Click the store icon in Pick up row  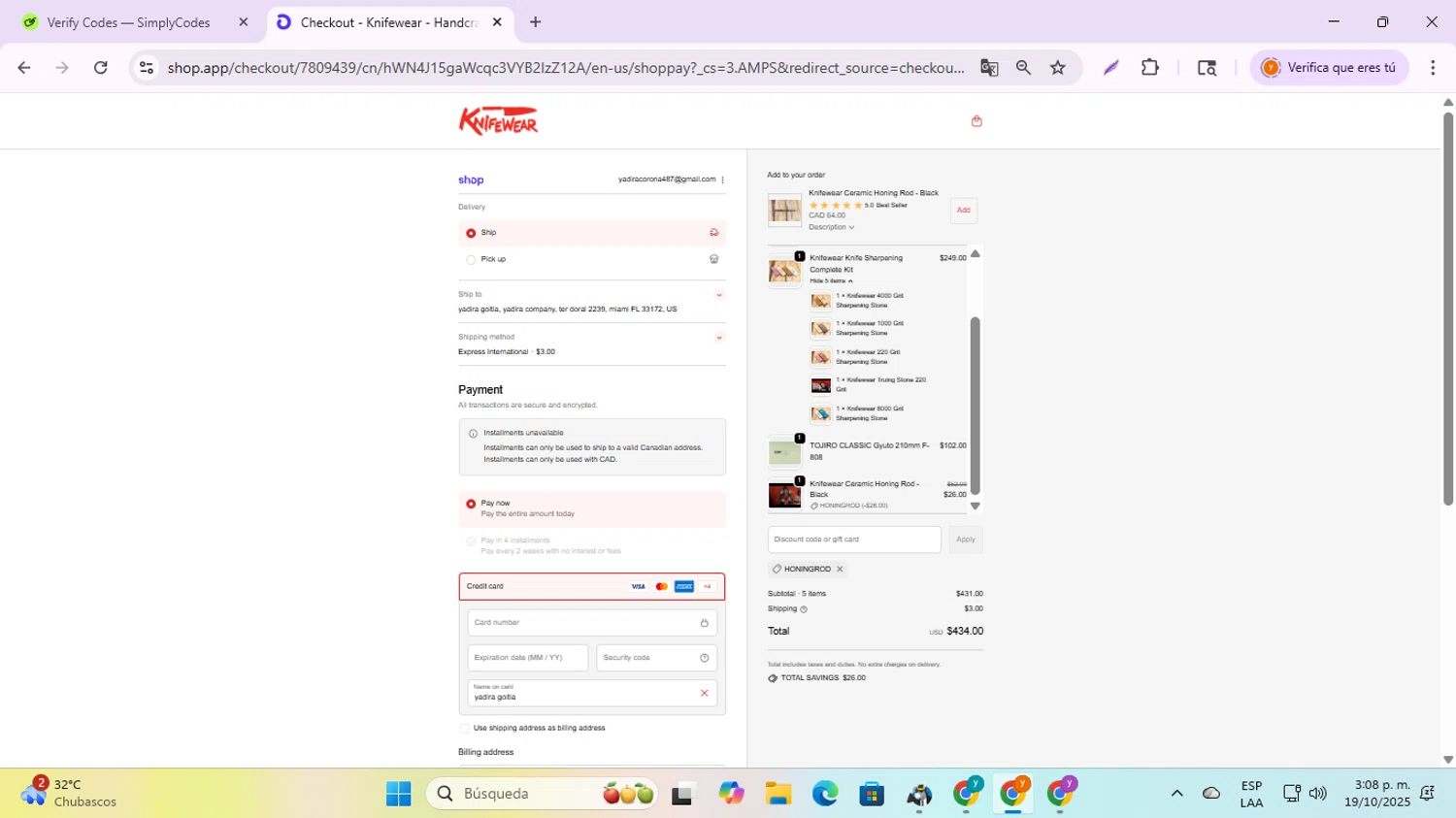coord(714,259)
